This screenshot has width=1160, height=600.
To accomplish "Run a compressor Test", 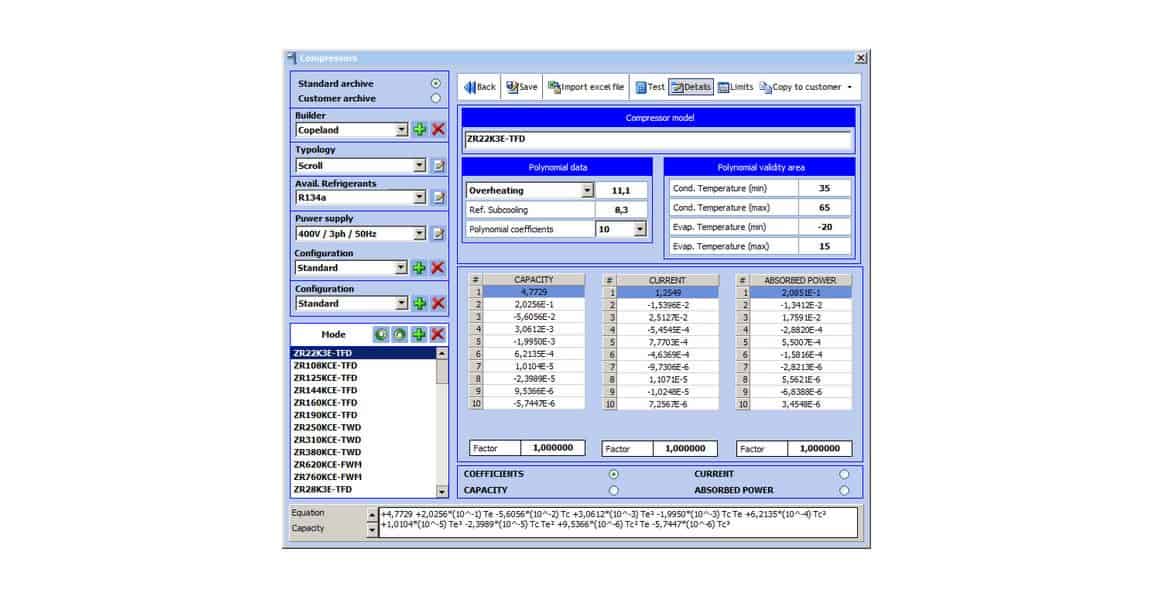I will (x=648, y=87).
